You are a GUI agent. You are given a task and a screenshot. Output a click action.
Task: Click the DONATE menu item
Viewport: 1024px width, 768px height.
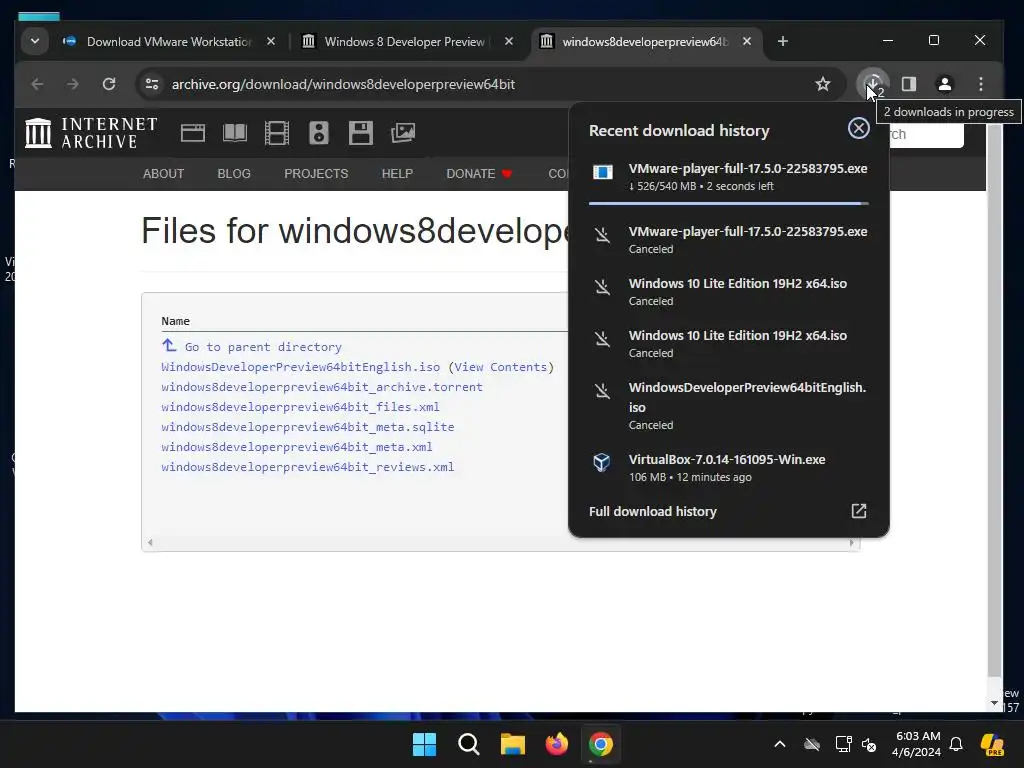[479, 174]
